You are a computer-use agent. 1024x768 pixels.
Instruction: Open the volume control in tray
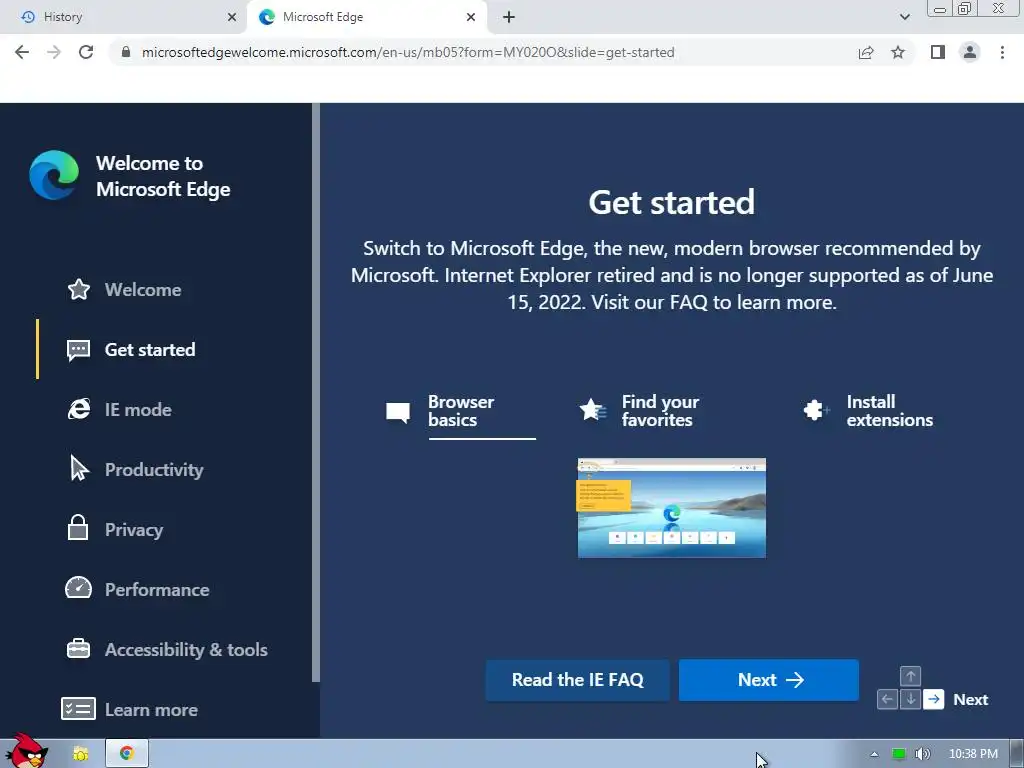point(922,754)
